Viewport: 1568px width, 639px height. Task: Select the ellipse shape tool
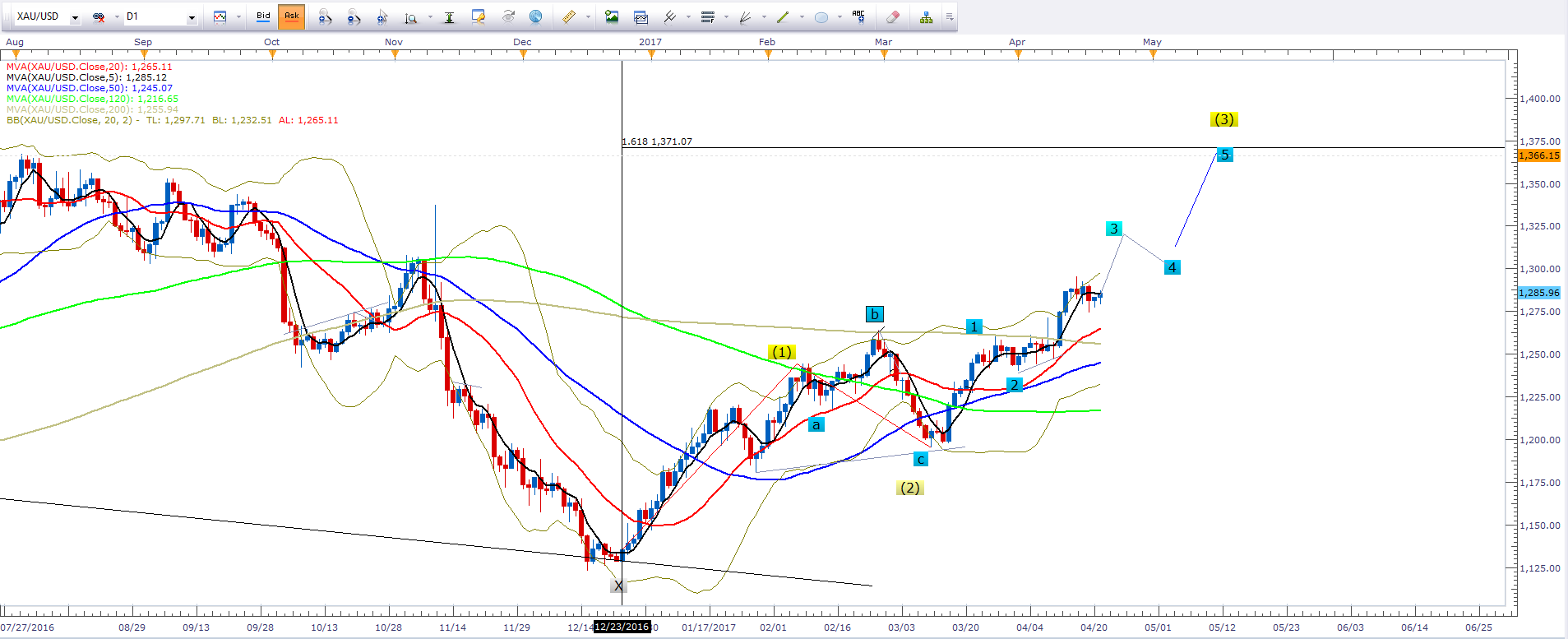point(821,16)
